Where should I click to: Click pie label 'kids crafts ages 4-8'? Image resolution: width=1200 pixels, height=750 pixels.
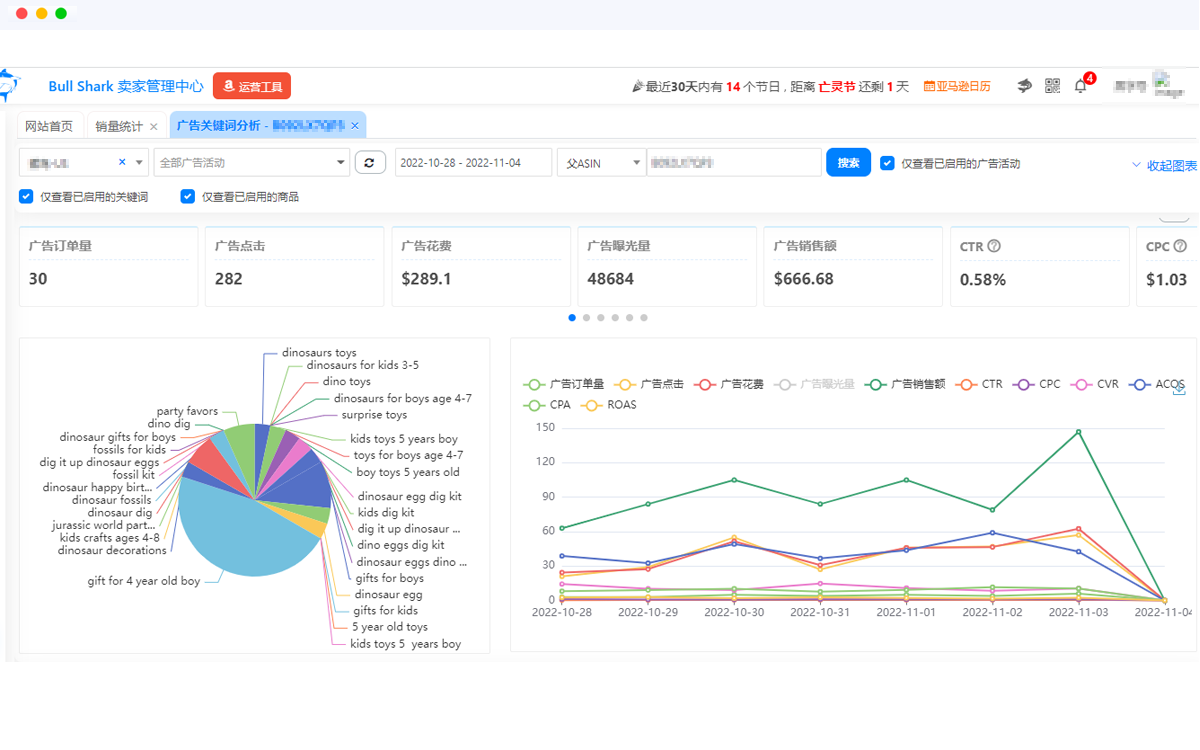coord(109,538)
